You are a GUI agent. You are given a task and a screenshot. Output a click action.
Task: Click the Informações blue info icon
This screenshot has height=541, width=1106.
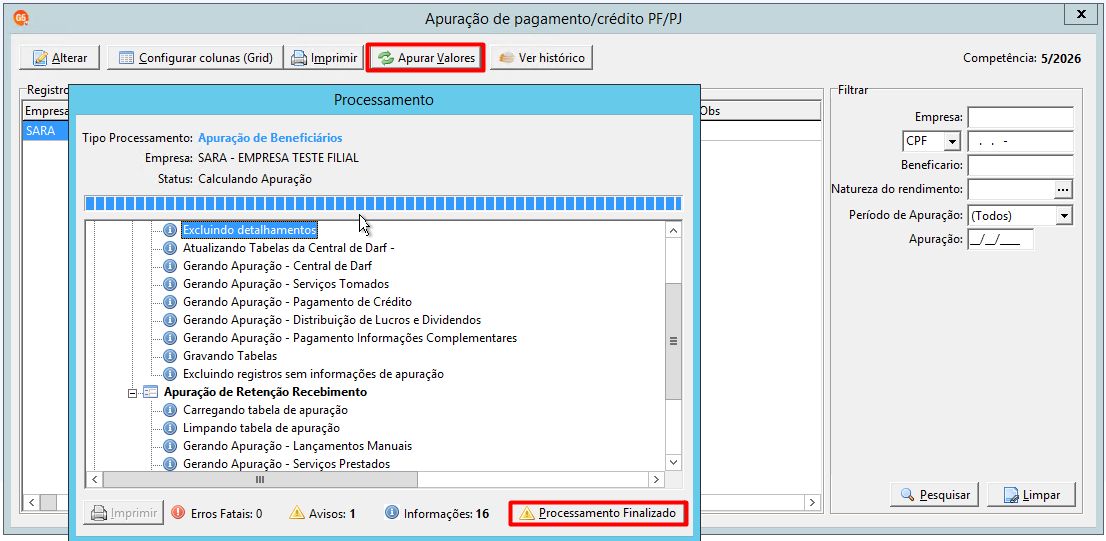coord(392,513)
